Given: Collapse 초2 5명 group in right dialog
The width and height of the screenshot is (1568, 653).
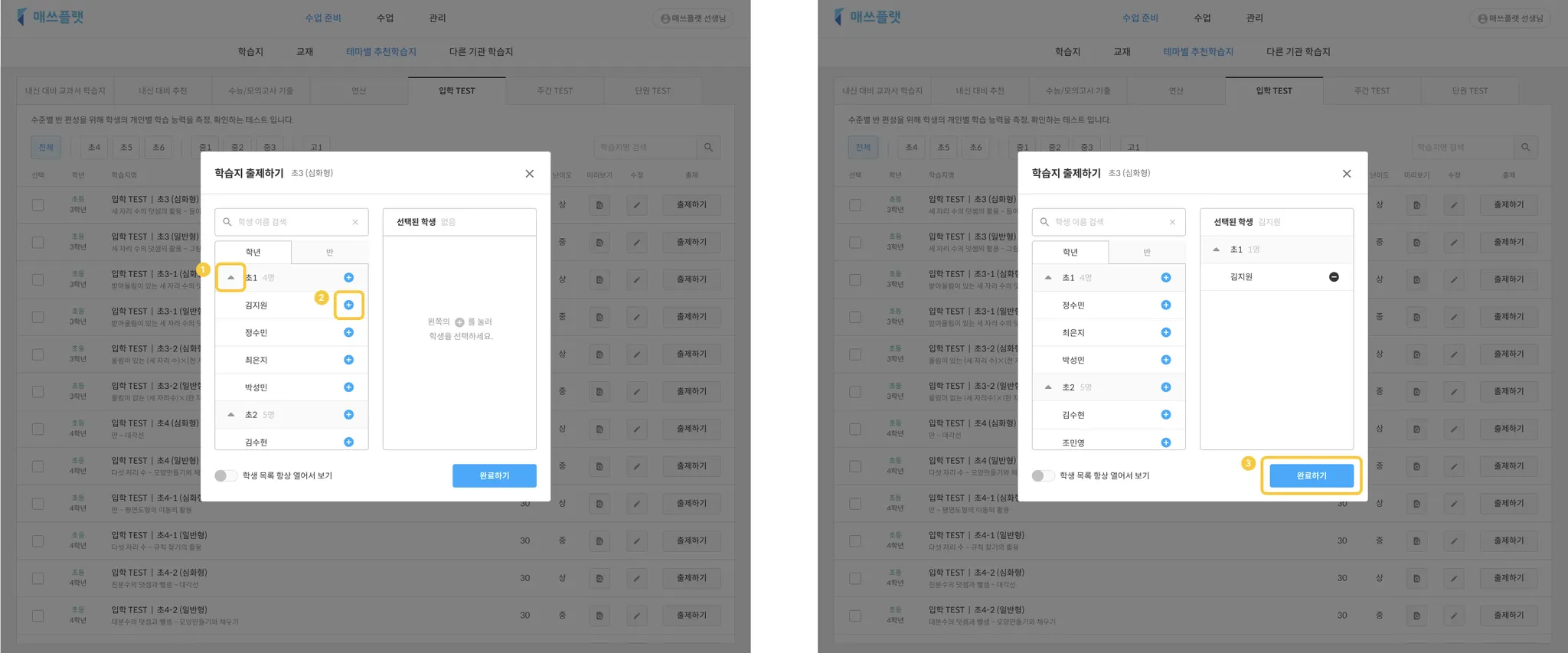Looking at the screenshot, I should [1048, 387].
